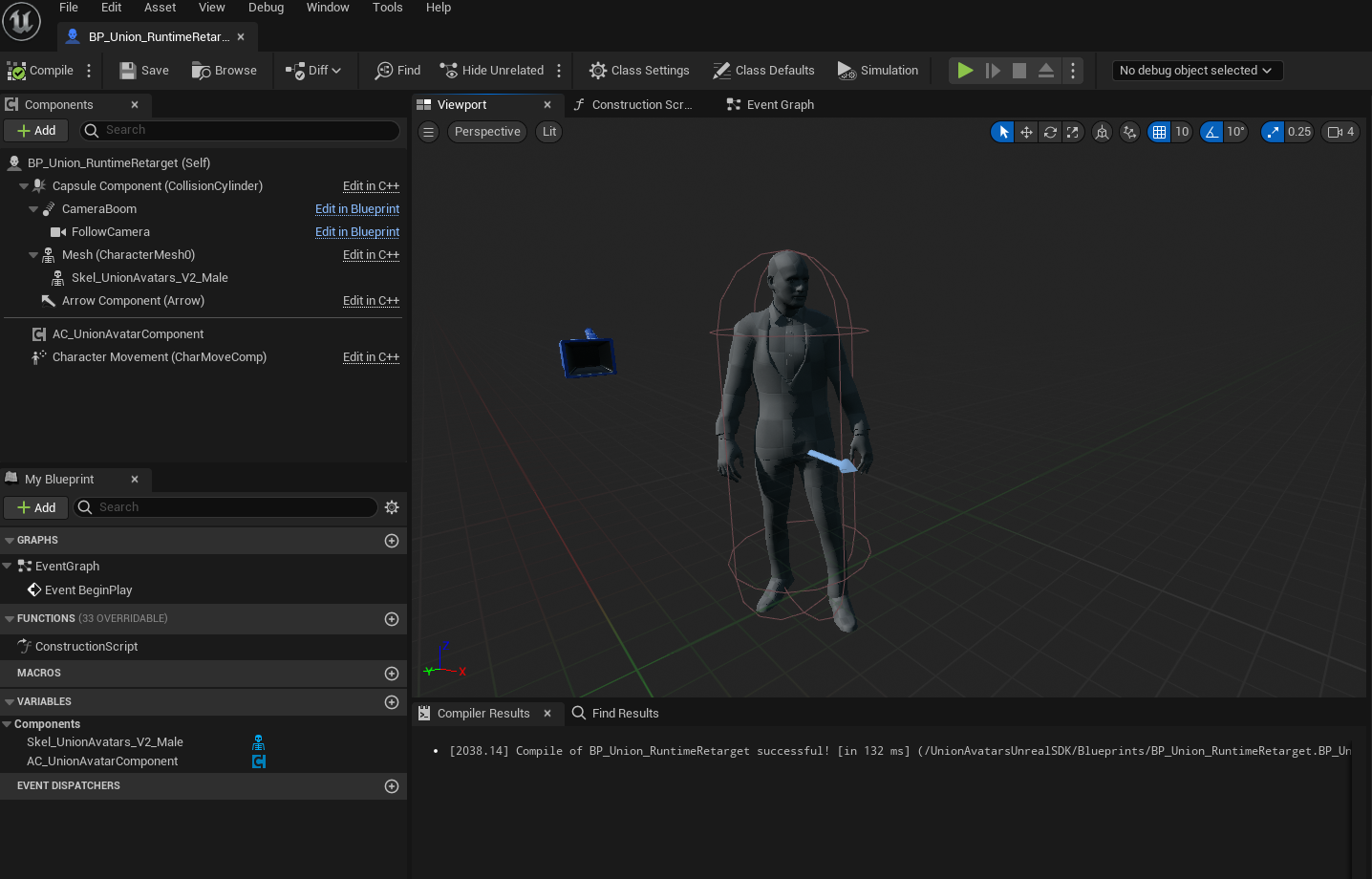Open My Blueprint view options gear
The height and width of the screenshot is (879, 1372).
point(392,508)
